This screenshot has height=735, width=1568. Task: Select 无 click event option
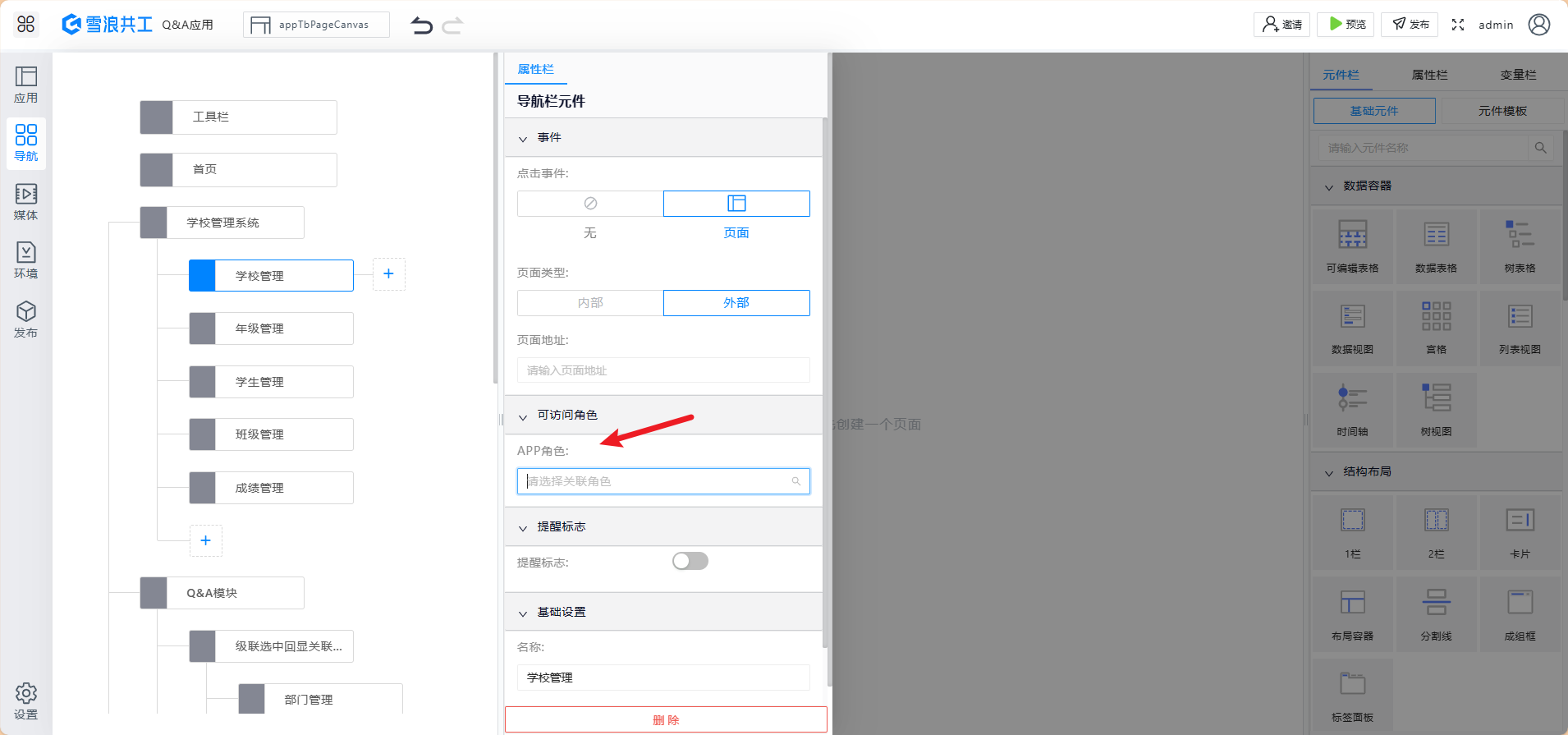click(x=590, y=204)
